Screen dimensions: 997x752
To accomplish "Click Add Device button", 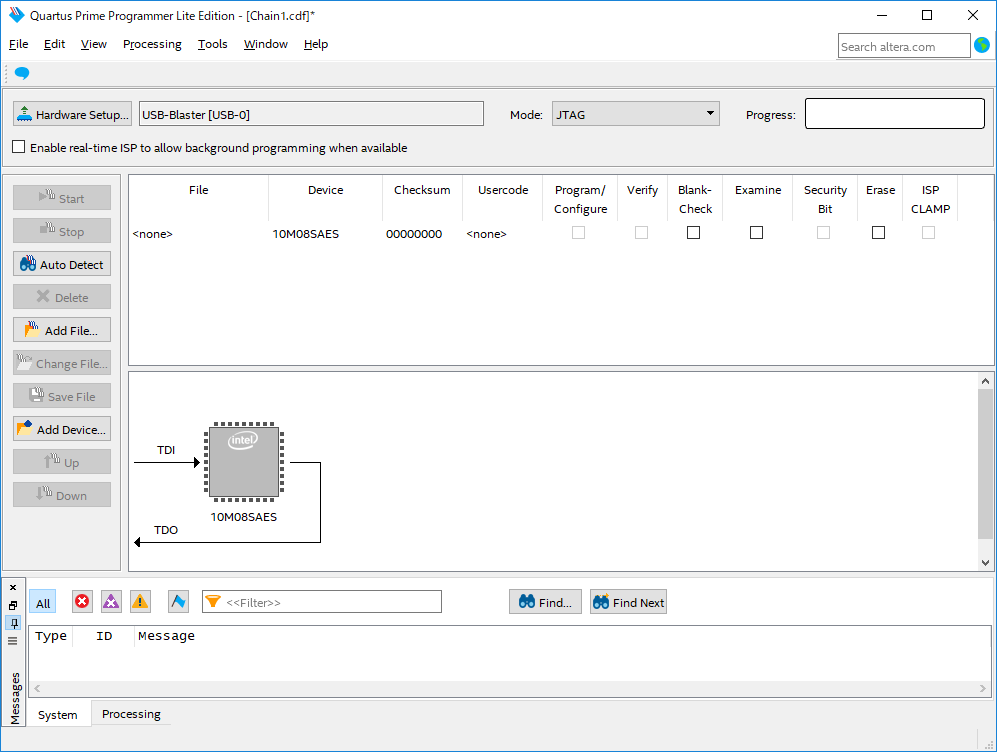I will [62, 430].
